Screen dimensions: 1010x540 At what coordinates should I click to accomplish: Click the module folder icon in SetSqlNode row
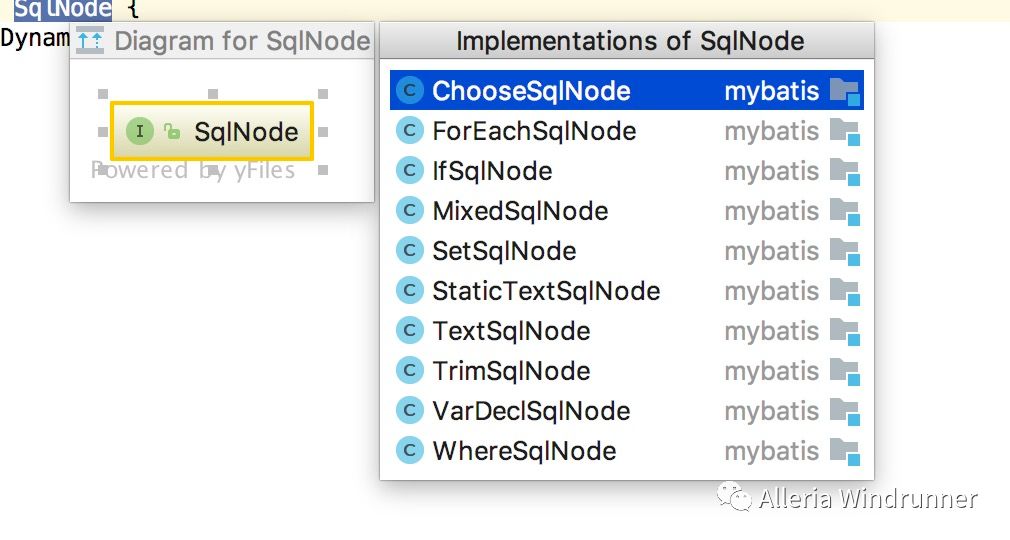coord(845,252)
